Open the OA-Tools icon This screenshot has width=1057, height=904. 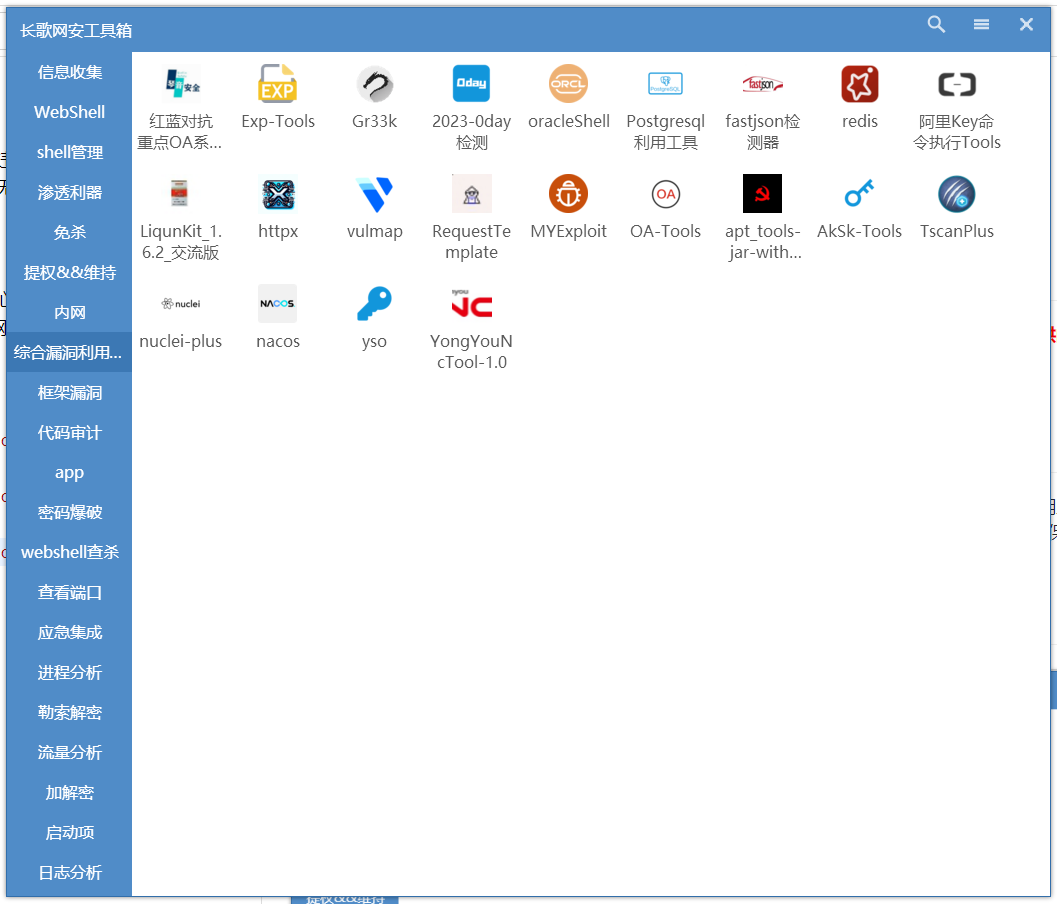point(665,194)
